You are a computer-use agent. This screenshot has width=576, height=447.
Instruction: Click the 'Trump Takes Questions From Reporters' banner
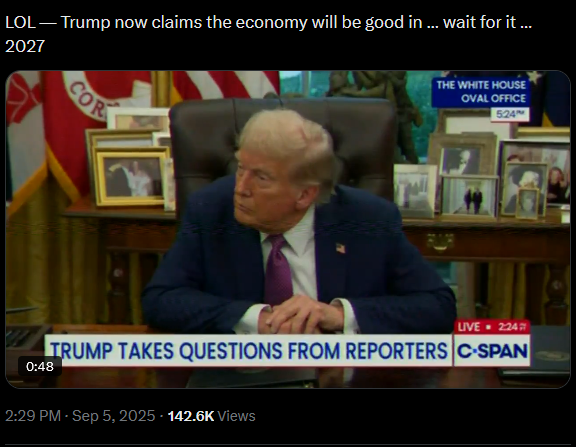coord(248,350)
